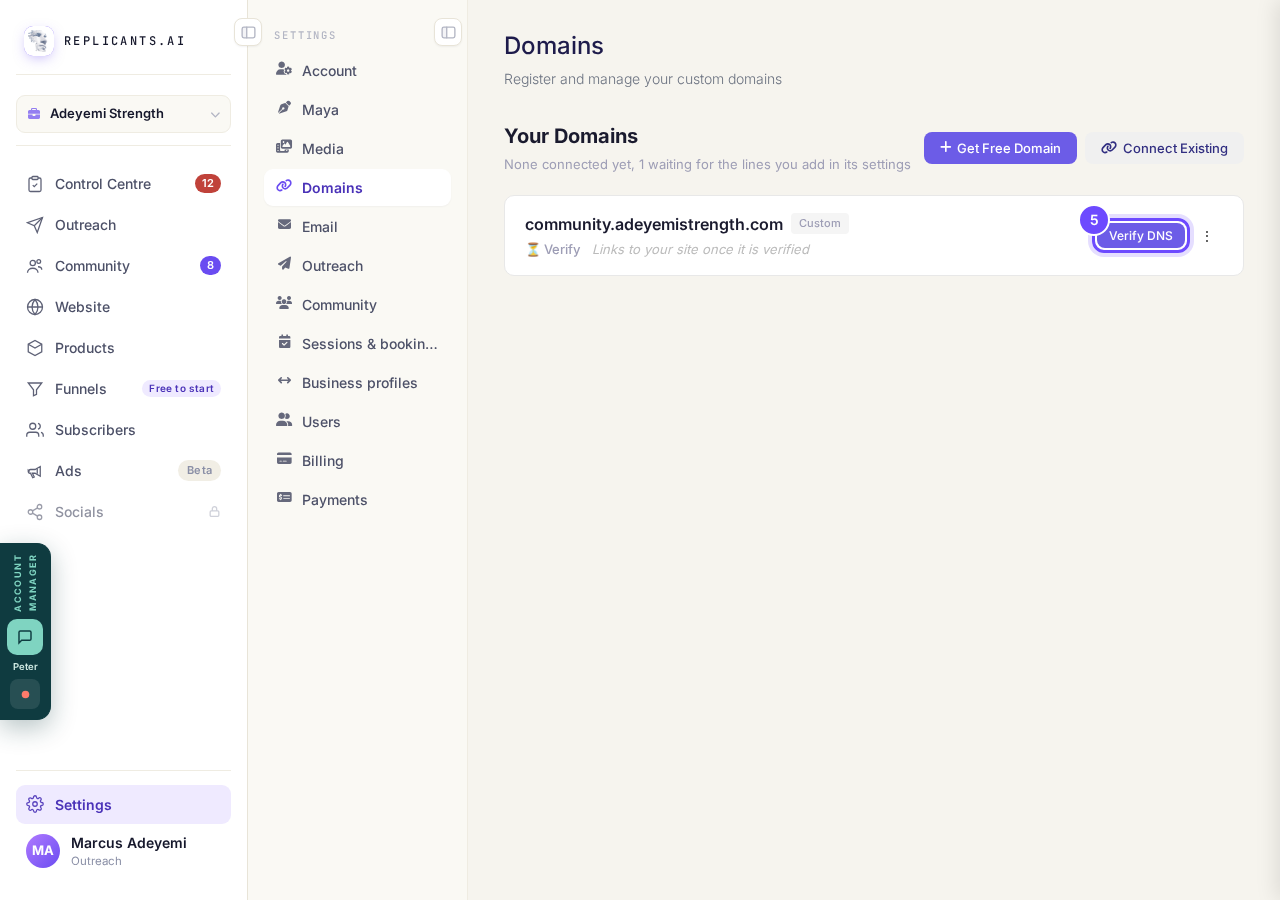The width and height of the screenshot is (1280, 900).
Task: Open Payments settings
Action: (x=357, y=499)
